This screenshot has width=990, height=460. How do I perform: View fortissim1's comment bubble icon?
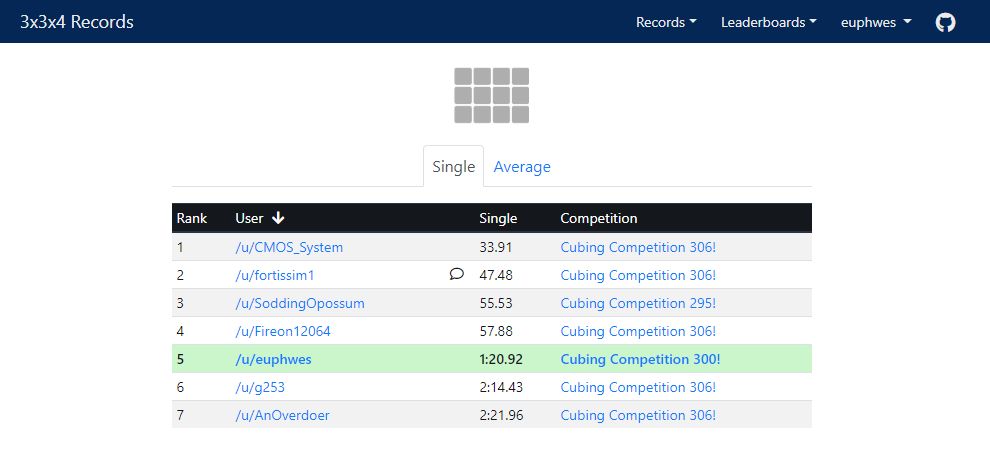pos(456,274)
